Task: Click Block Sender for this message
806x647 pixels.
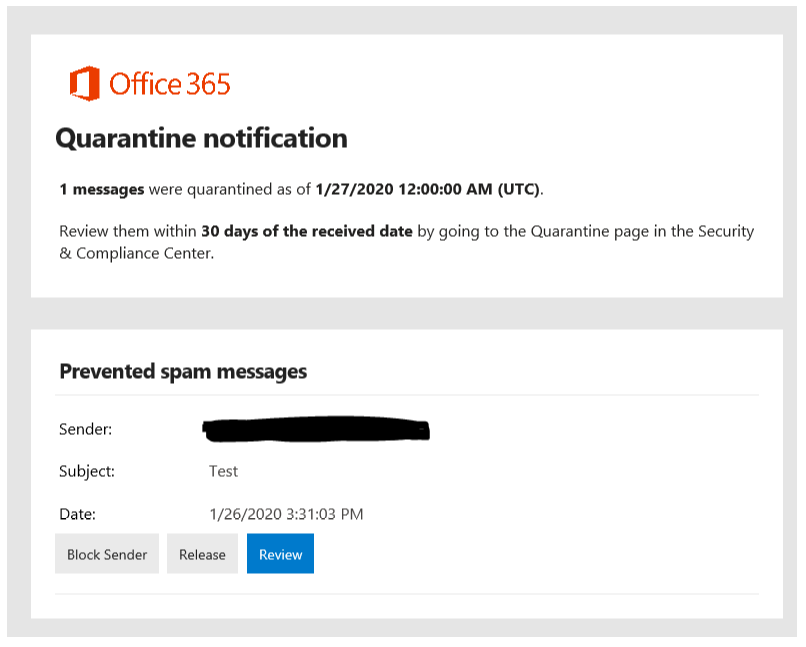Action: pyautogui.click(x=106, y=553)
